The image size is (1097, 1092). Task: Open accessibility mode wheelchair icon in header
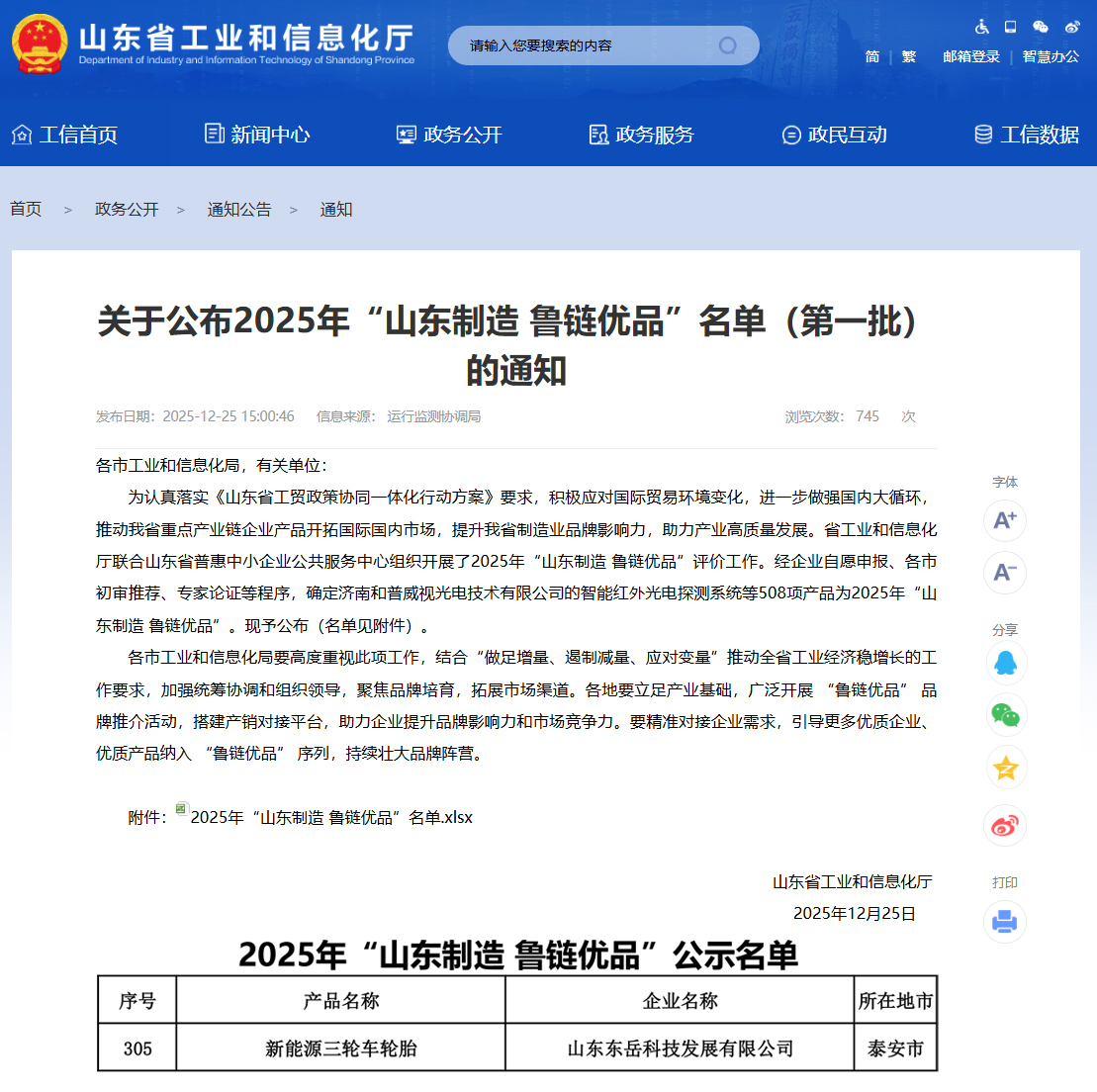coord(981,27)
